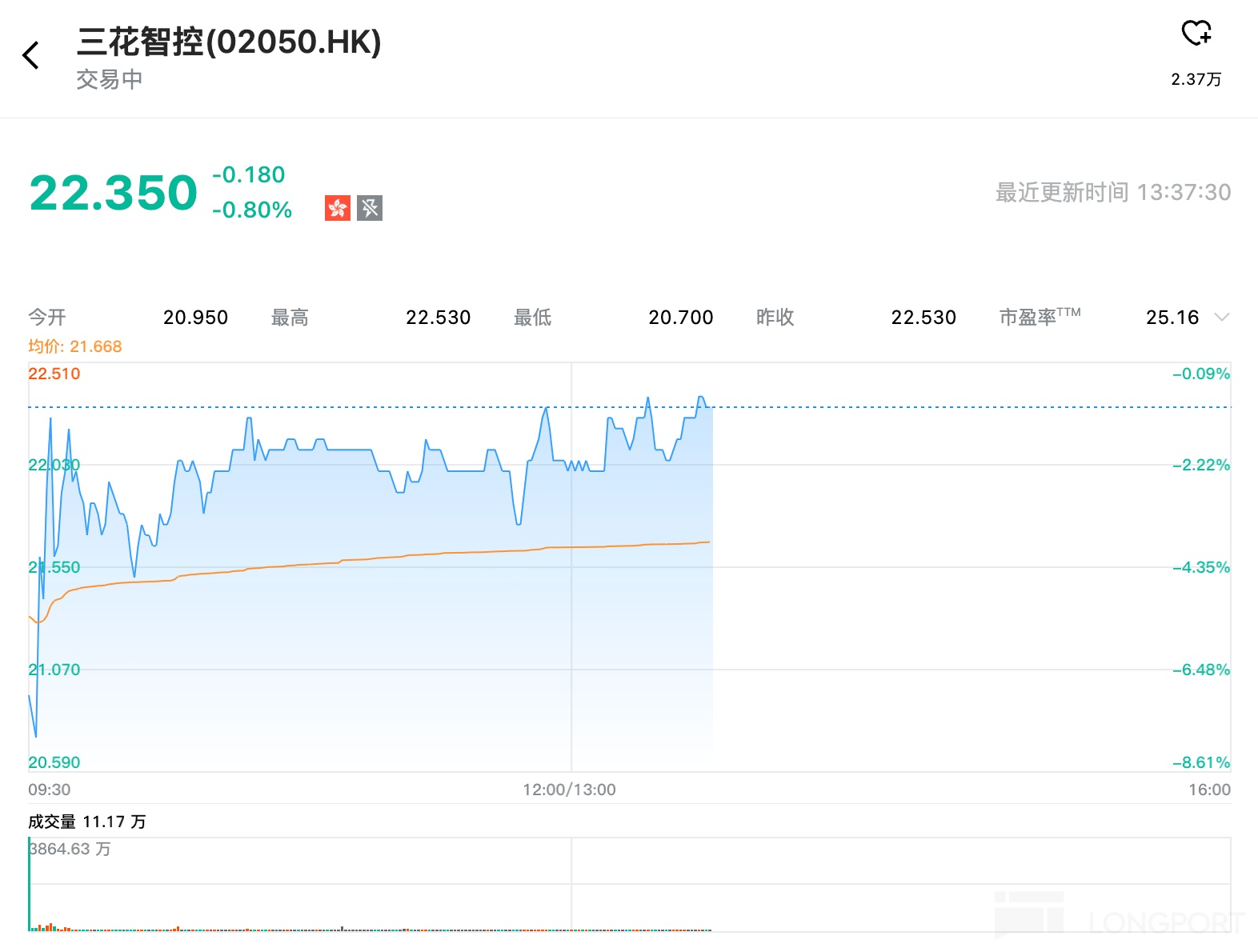This screenshot has width=1258, height=952.
Task: Tap the 16:00 closing time marker
Action: tap(1209, 790)
